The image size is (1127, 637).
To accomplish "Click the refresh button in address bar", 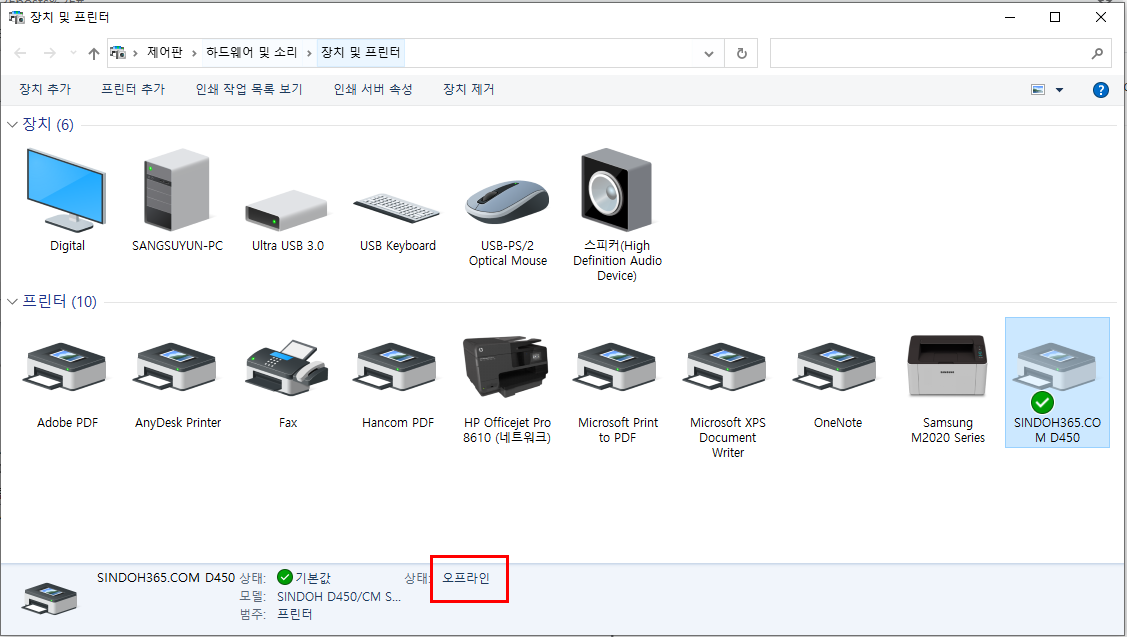I will [x=742, y=53].
